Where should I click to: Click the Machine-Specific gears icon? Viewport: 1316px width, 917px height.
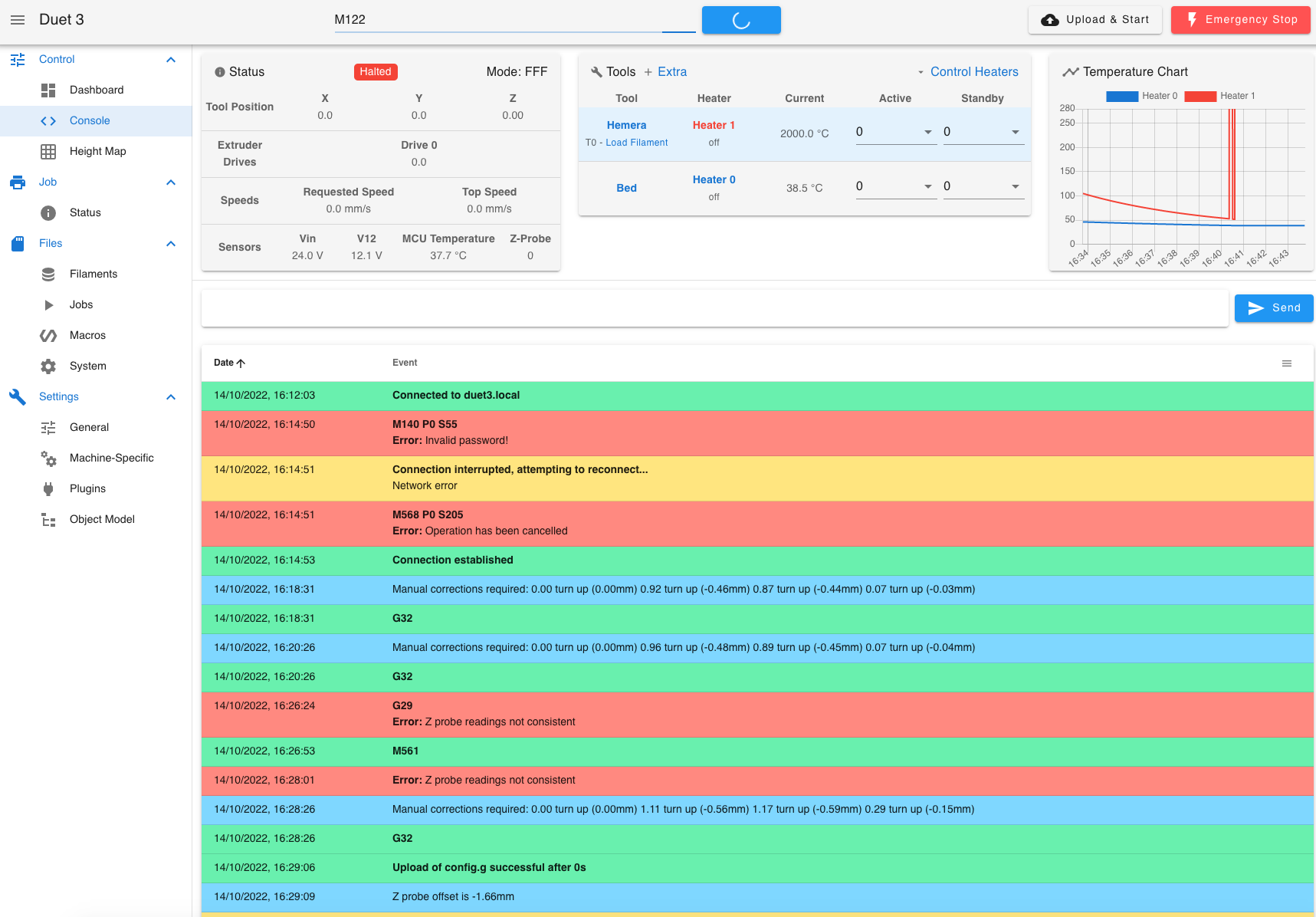[48, 458]
